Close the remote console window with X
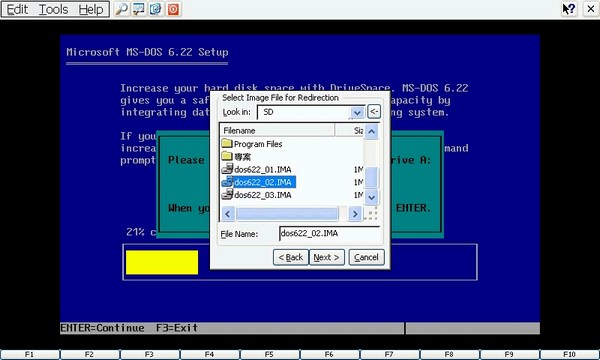600x360 pixels. 591,9
